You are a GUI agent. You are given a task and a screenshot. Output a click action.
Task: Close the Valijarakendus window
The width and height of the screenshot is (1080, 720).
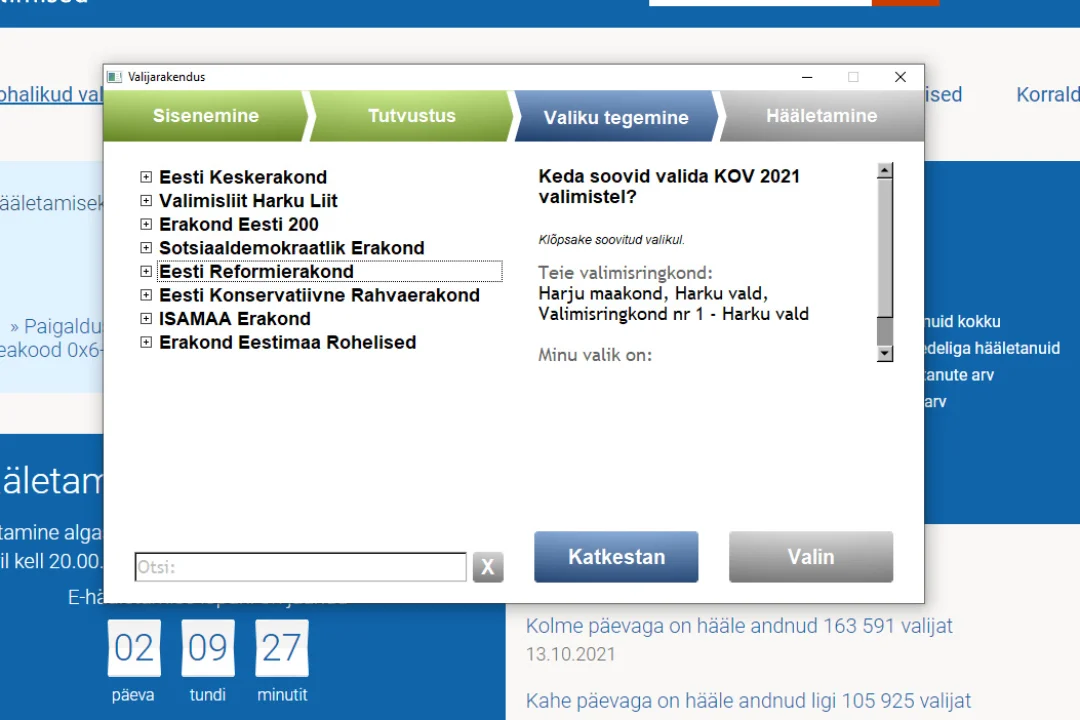(900, 77)
